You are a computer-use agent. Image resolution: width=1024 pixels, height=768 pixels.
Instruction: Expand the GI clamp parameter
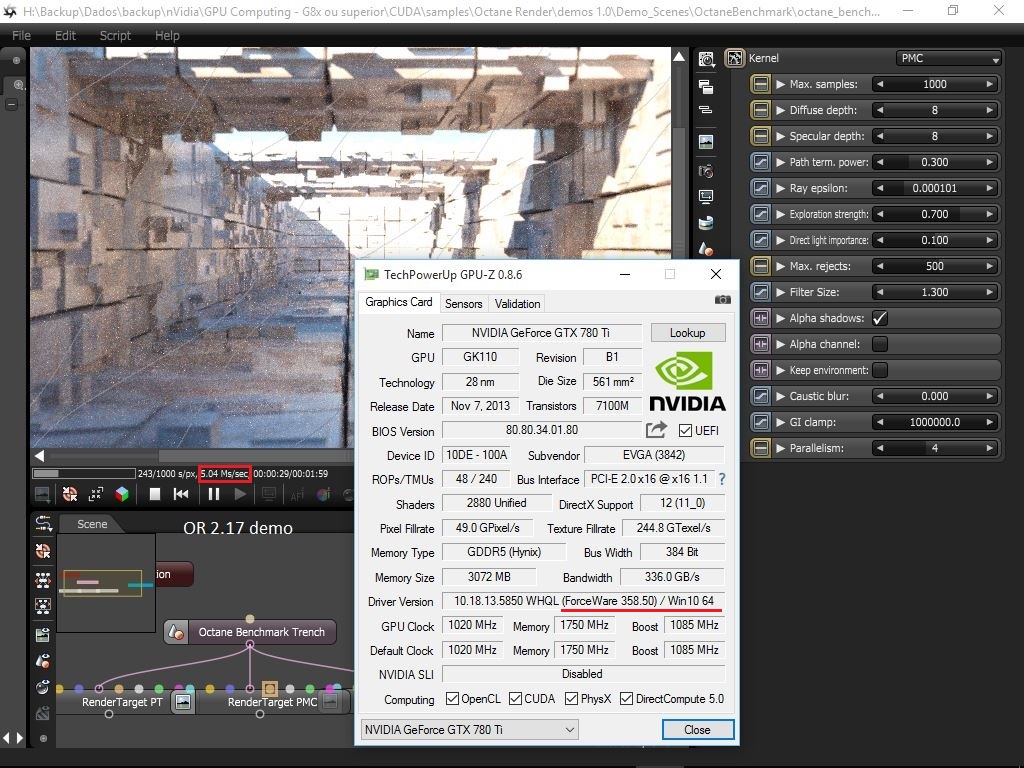coord(780,423)
